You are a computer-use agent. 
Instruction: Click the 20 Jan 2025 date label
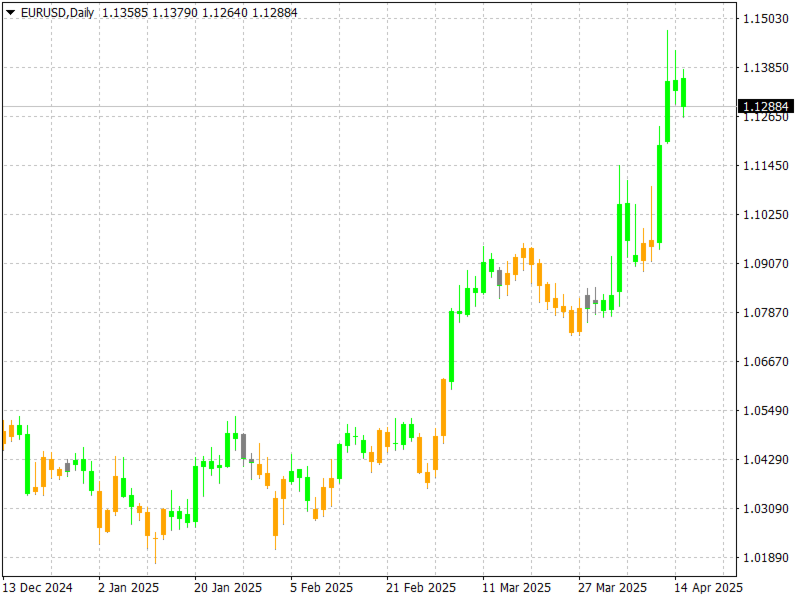click(x=228, y=588)
